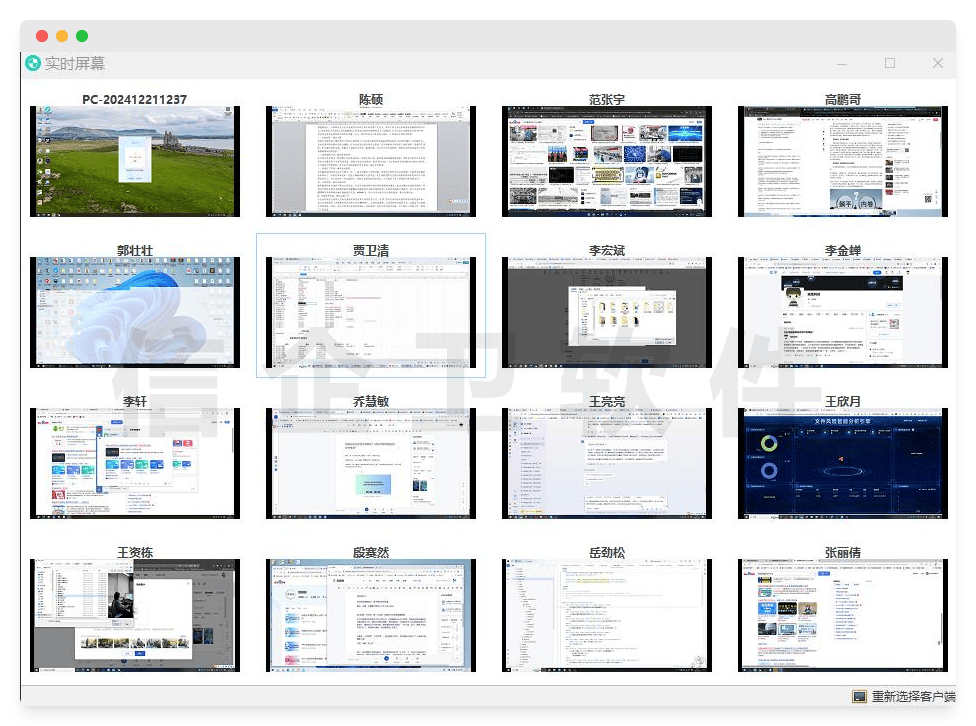976x726 pixels.
Task: Click the 实时屏幕 app icon in title bar
Action: 33,64
